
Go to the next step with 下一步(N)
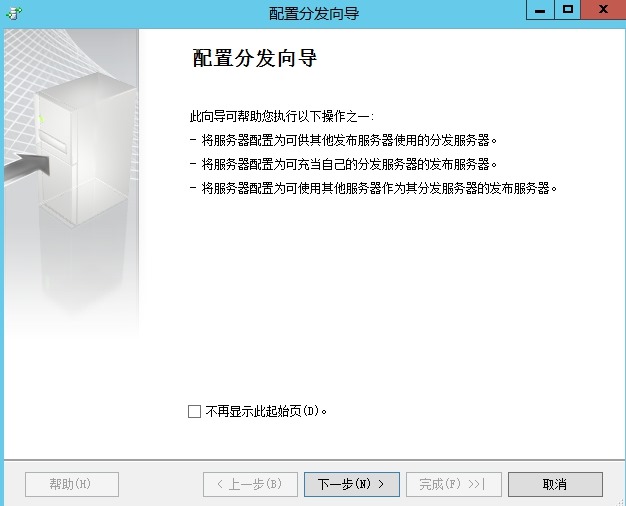351,484
